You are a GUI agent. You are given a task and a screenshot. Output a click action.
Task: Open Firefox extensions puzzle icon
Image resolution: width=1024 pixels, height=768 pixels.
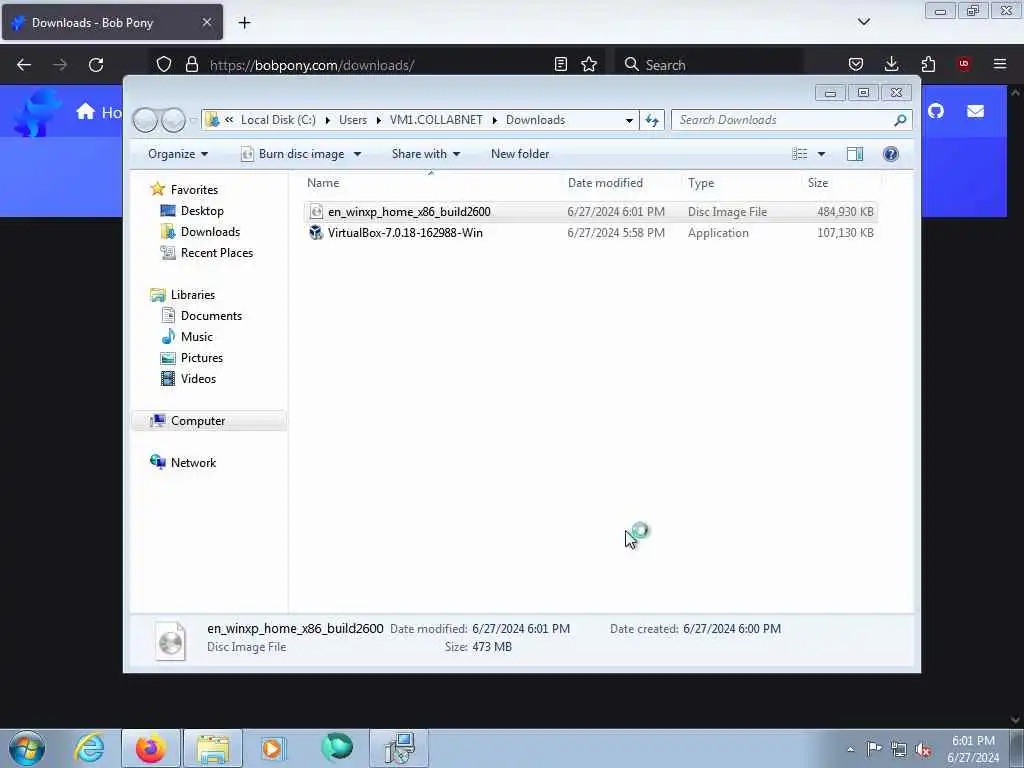(x=928, y=64)
